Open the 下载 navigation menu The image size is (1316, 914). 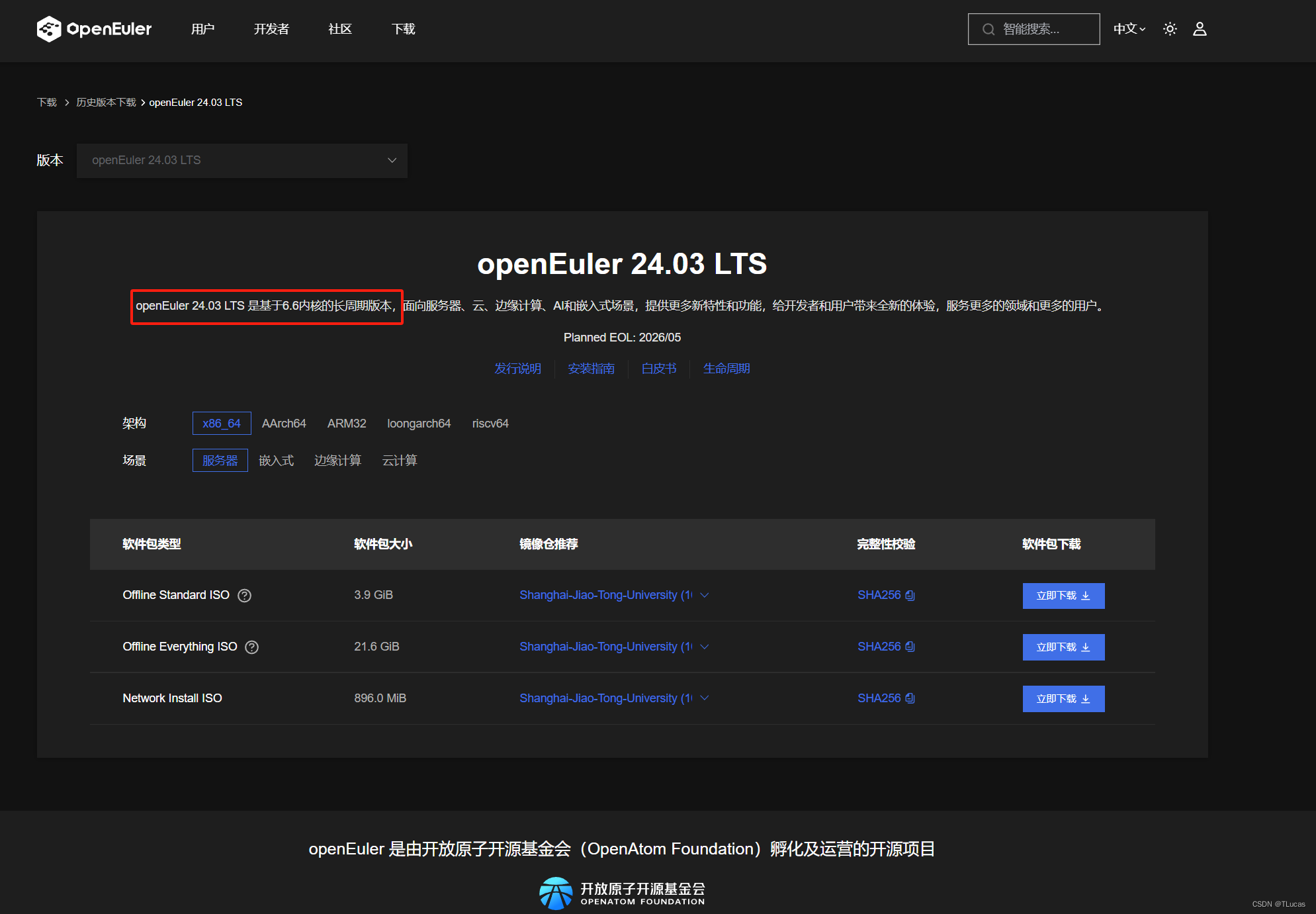click(x=404, y=29)
